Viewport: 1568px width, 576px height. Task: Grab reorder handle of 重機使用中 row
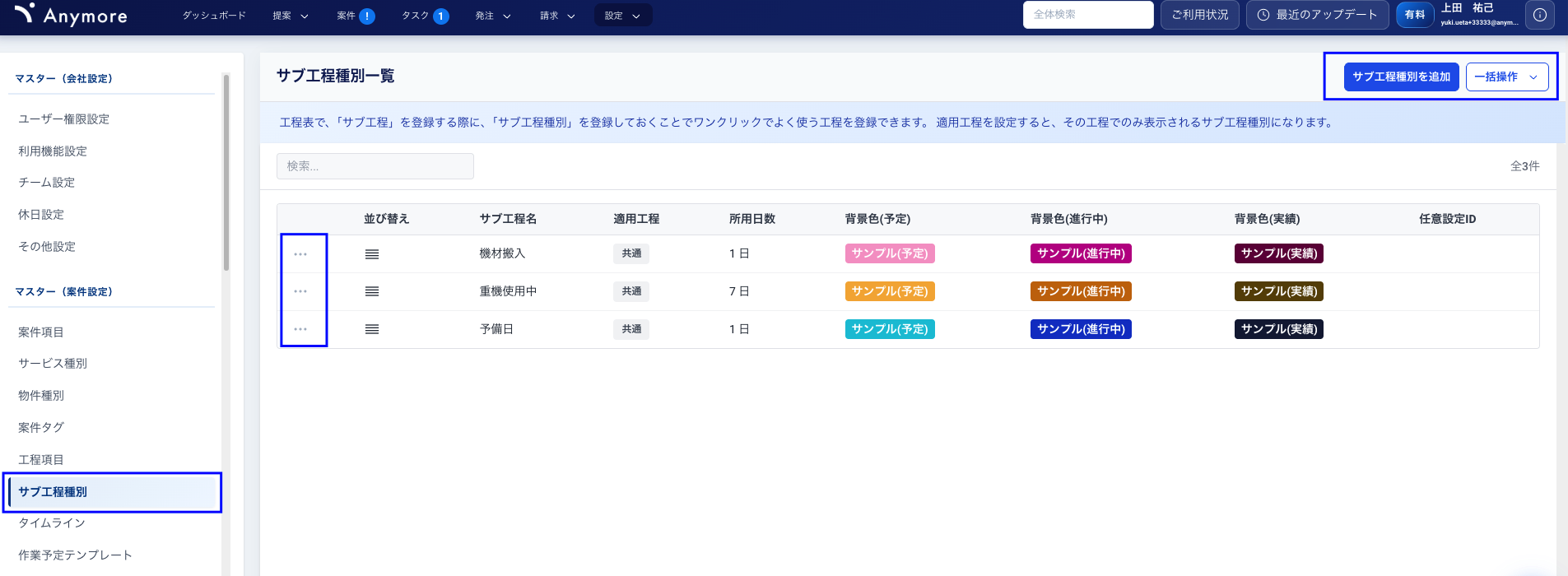372,291
